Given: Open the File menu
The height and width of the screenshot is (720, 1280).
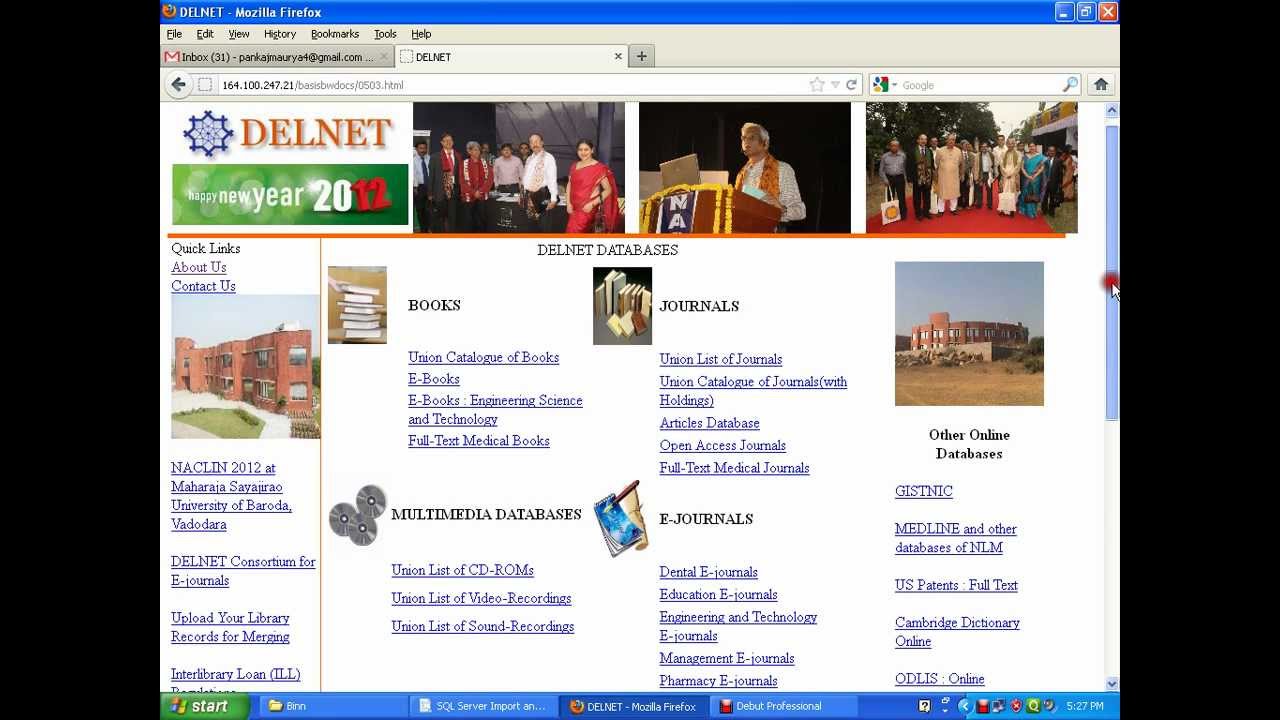Looking at the screenshot, I should tap(174, 34).
